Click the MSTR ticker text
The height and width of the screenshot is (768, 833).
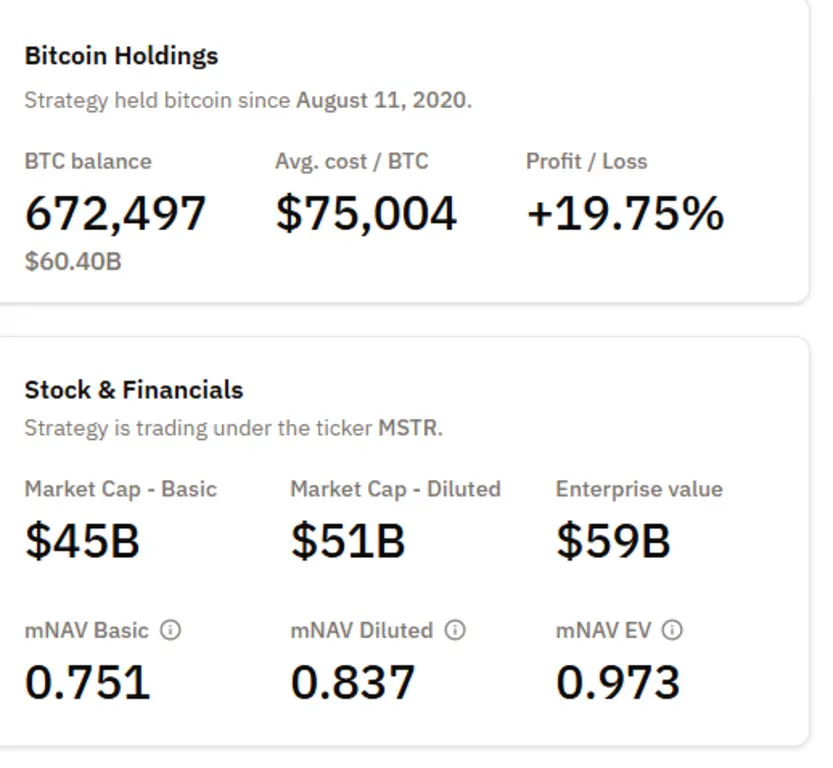408,429
